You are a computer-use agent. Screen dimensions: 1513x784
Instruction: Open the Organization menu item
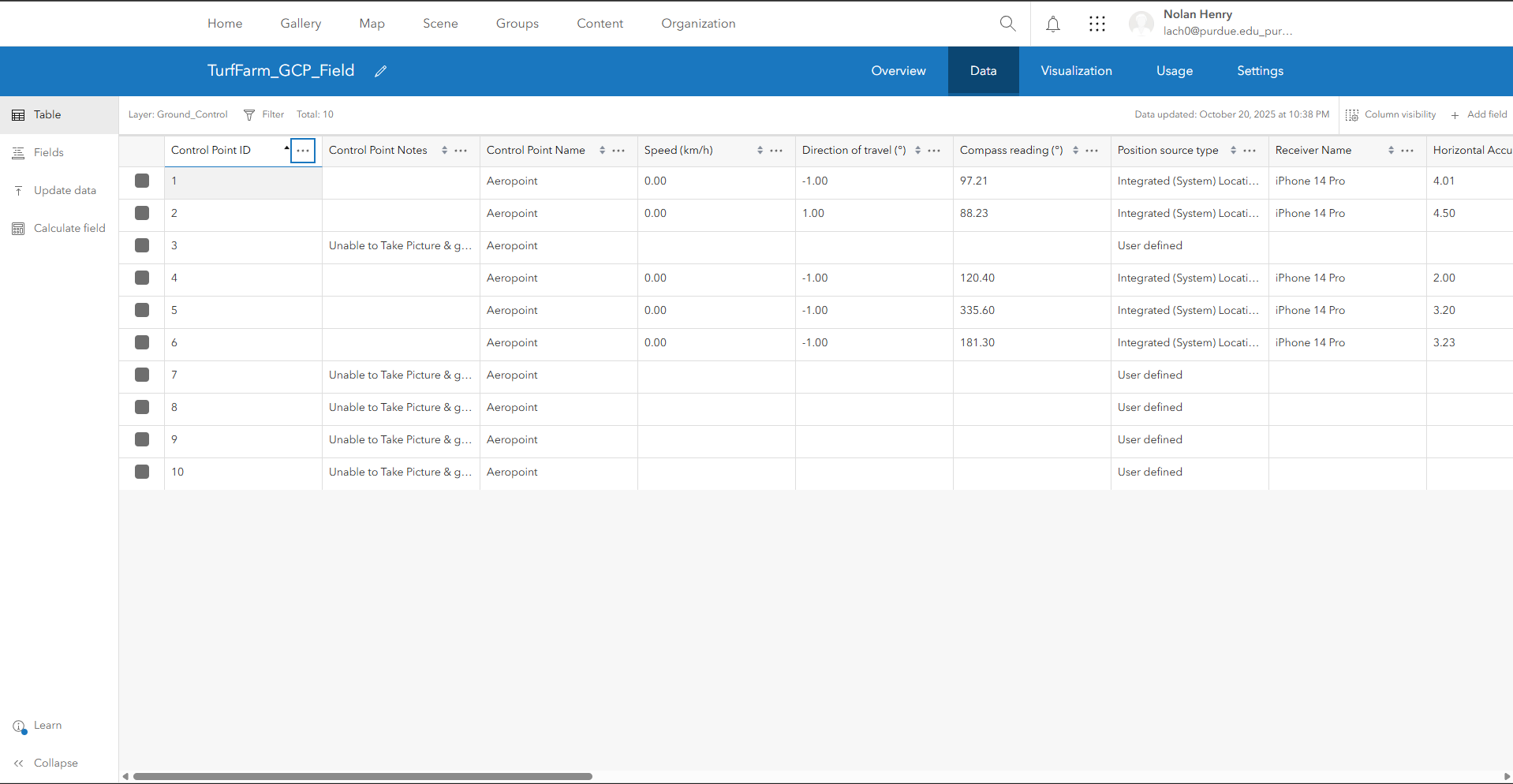(x=698, y=24)
